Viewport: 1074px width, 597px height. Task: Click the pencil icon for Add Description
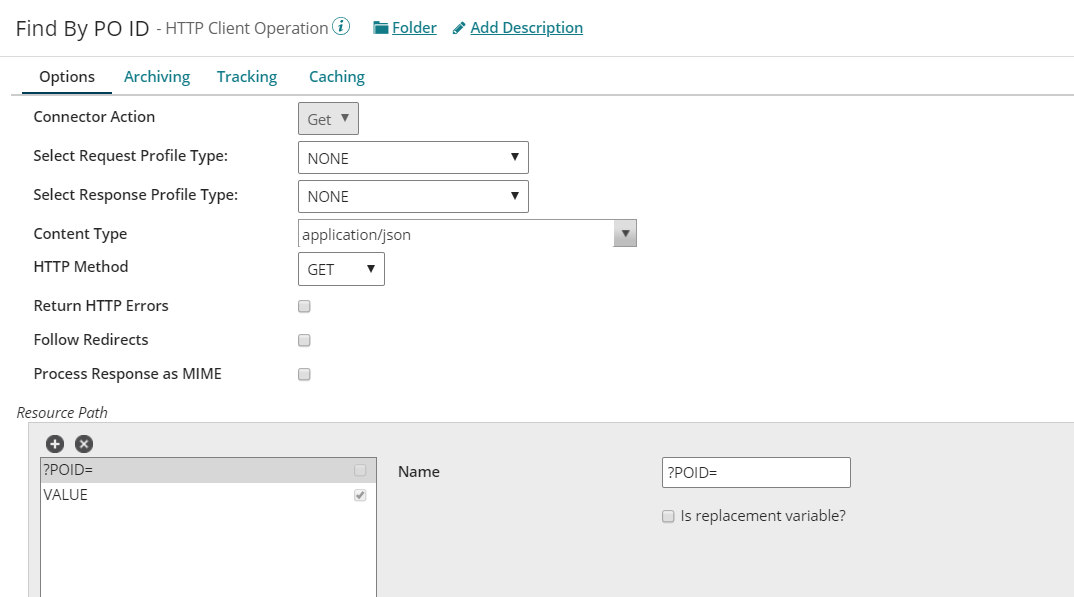click(x=459, y=28)
